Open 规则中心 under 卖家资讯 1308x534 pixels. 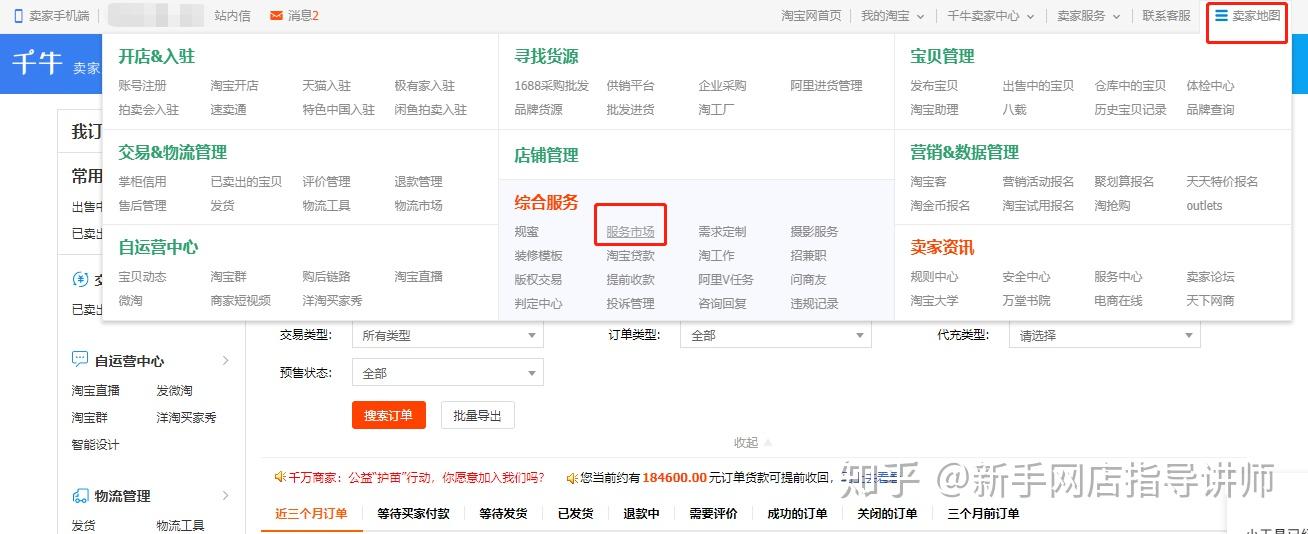pos(934,277)
